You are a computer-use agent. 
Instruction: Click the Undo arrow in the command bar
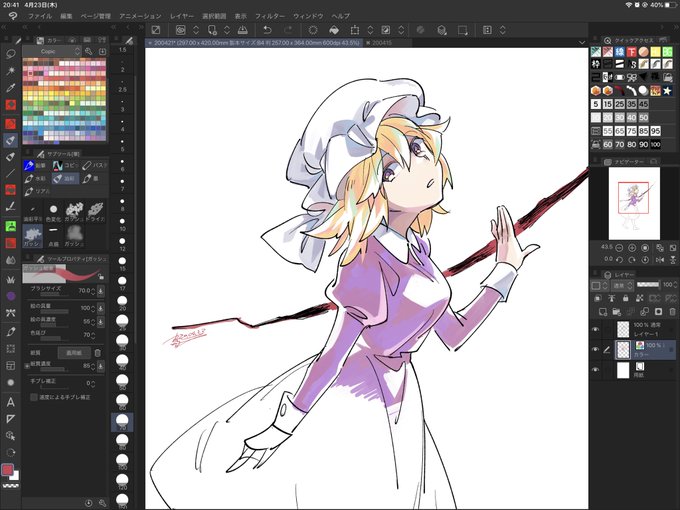coord(268,30)
